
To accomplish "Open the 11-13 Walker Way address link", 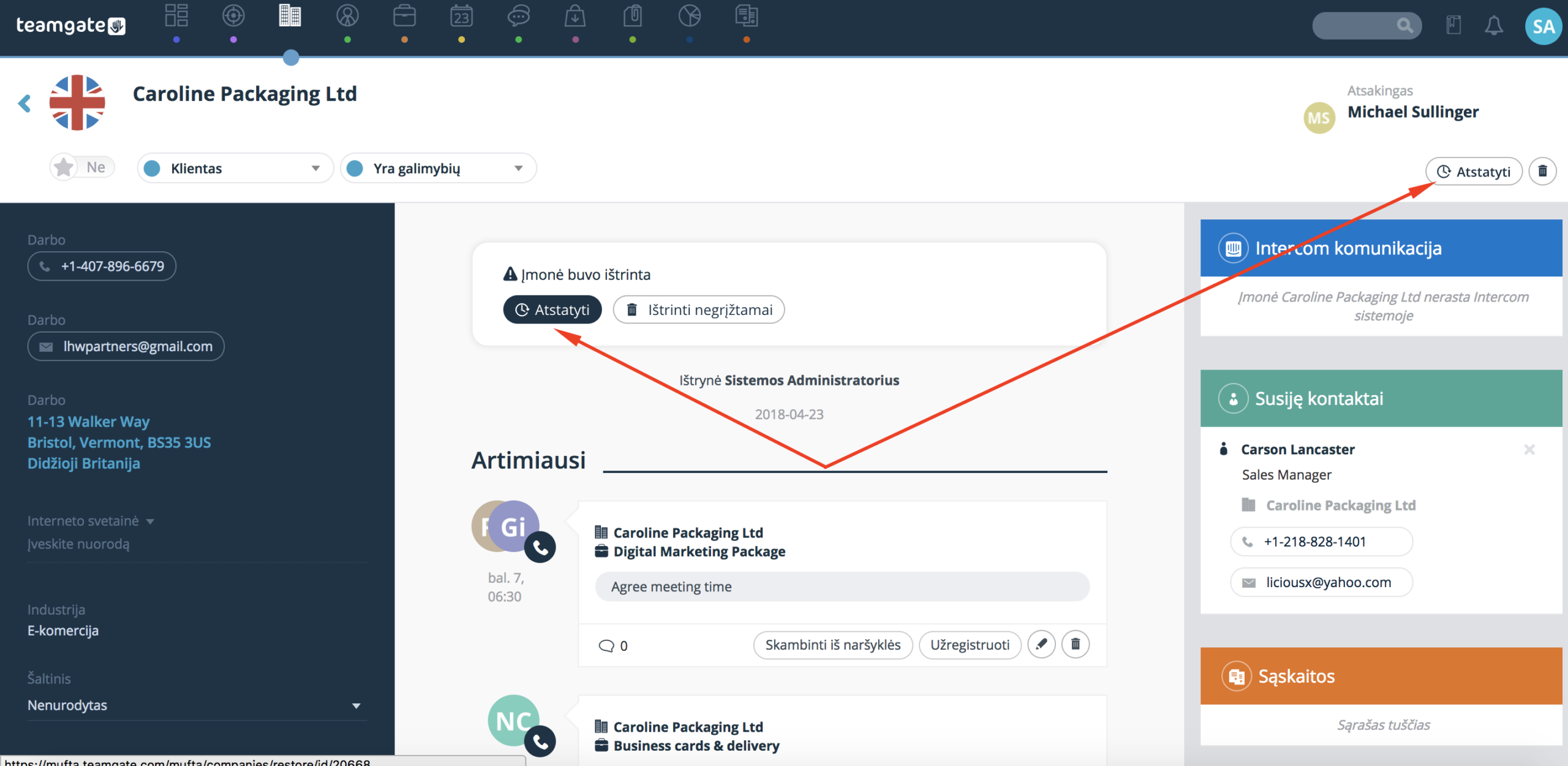I will [x=119, y=442].
